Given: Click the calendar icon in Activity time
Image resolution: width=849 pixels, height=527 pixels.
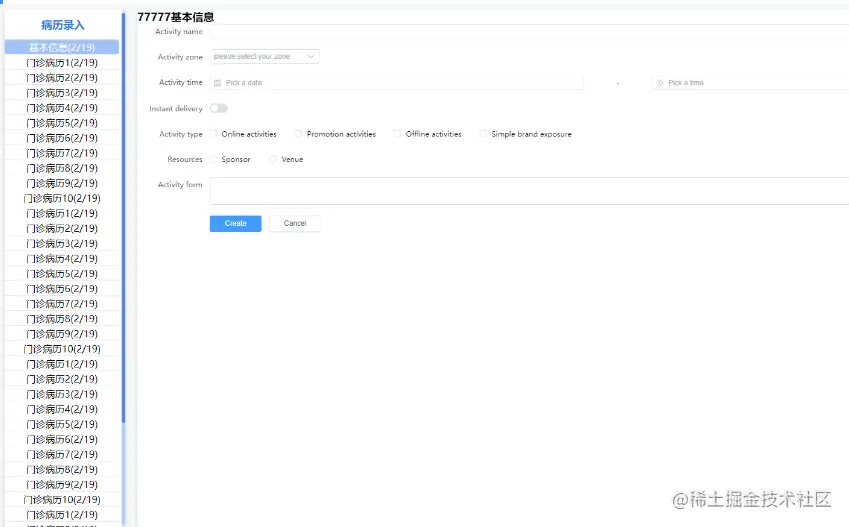Looking at the screenshot, I should pos(217,83).
